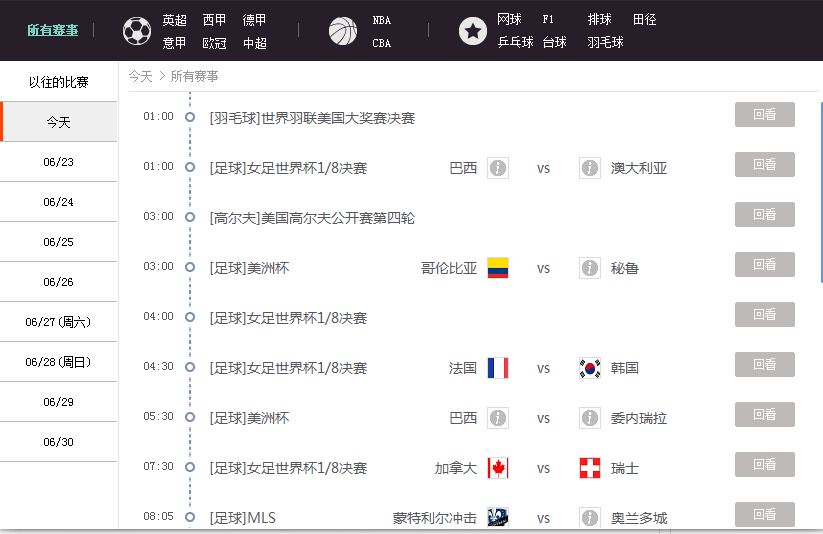Click Montreal Impact team logo
Screen dimensions: 823x534
498,517
